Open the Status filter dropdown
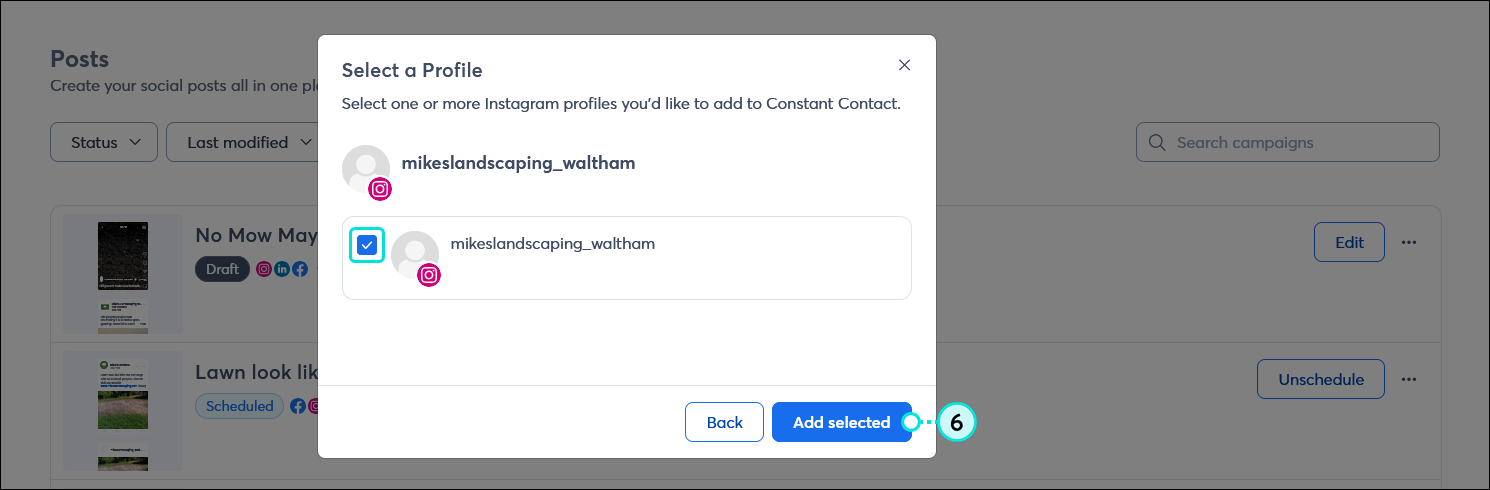This screenshot has height=490, width=1490. [x=104, y=142]
